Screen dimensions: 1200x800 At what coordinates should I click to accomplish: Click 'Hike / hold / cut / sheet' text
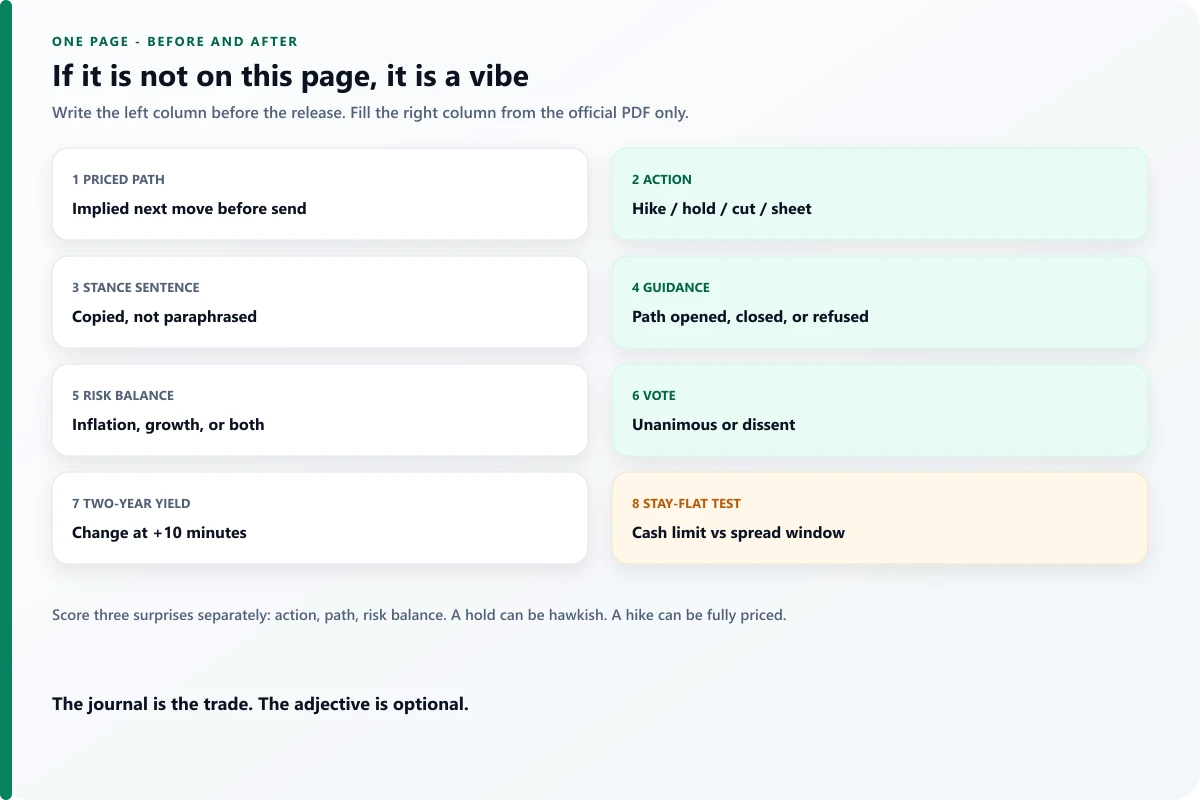[x=722, y=209]
